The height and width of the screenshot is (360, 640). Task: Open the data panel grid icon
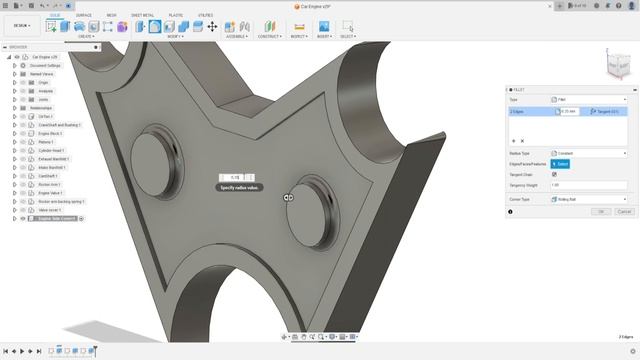click(6, 6)
